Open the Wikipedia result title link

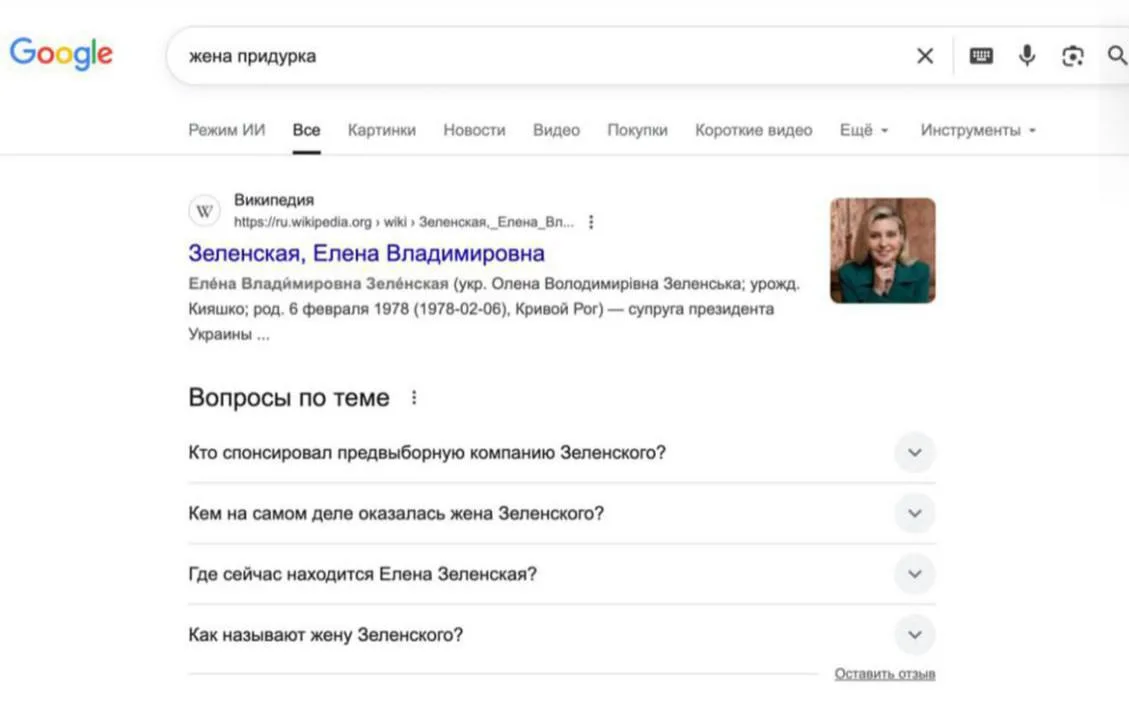tap(366, 253)
